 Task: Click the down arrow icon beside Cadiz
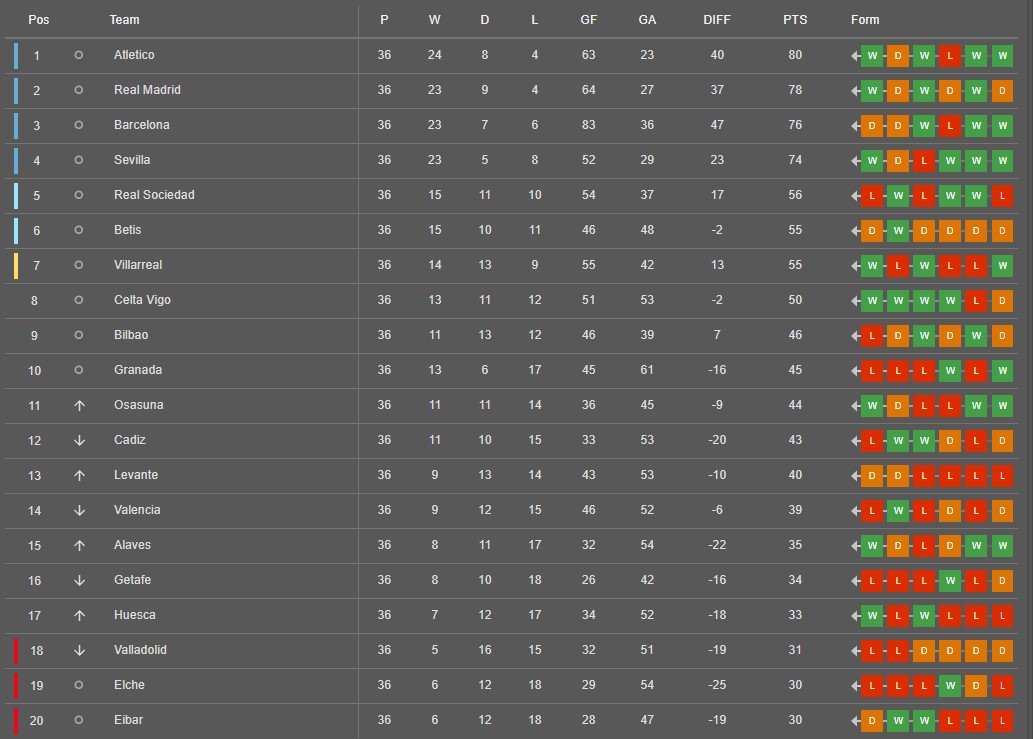79,441
